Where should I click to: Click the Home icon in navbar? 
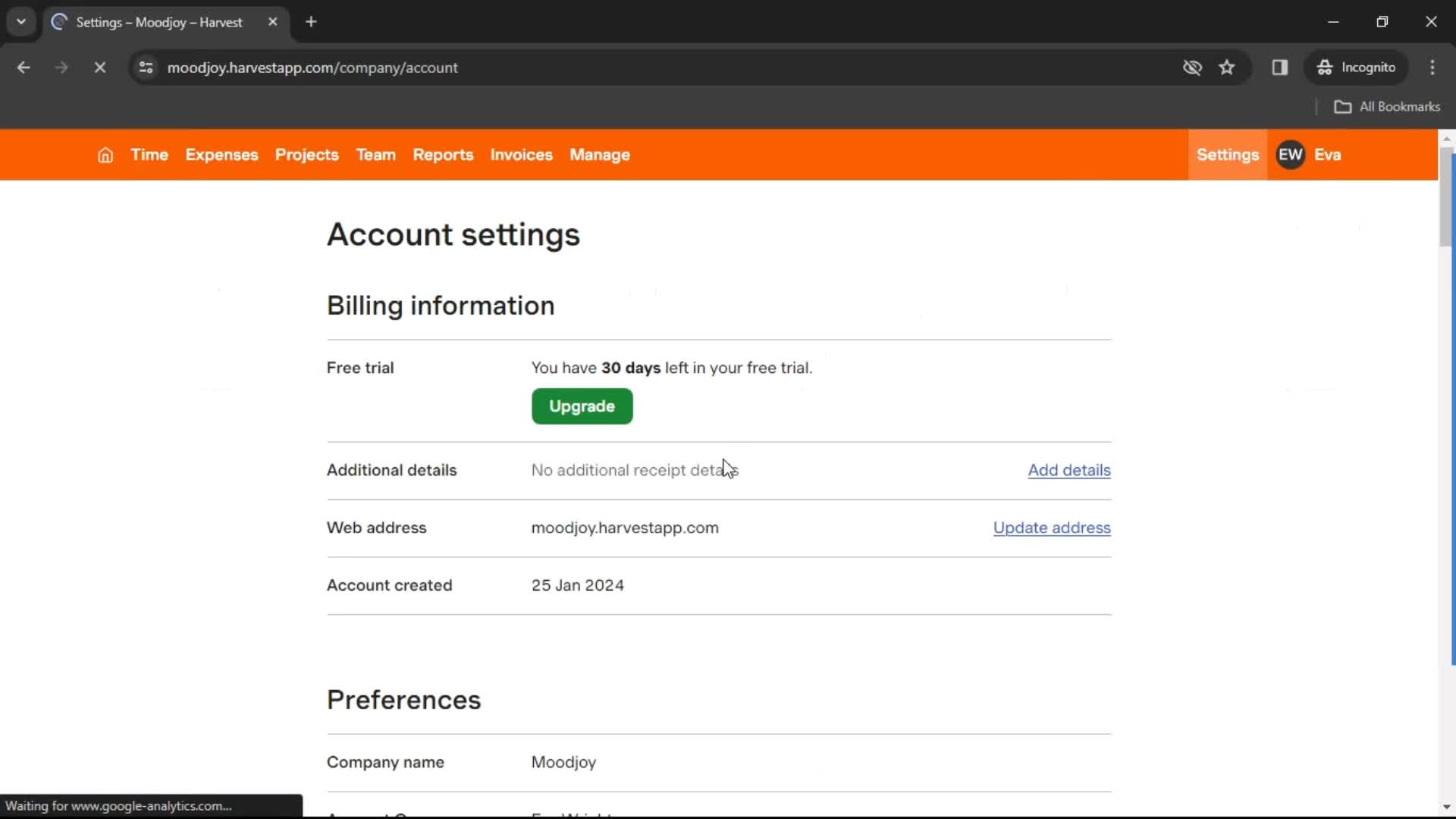(x=106, y=155)
